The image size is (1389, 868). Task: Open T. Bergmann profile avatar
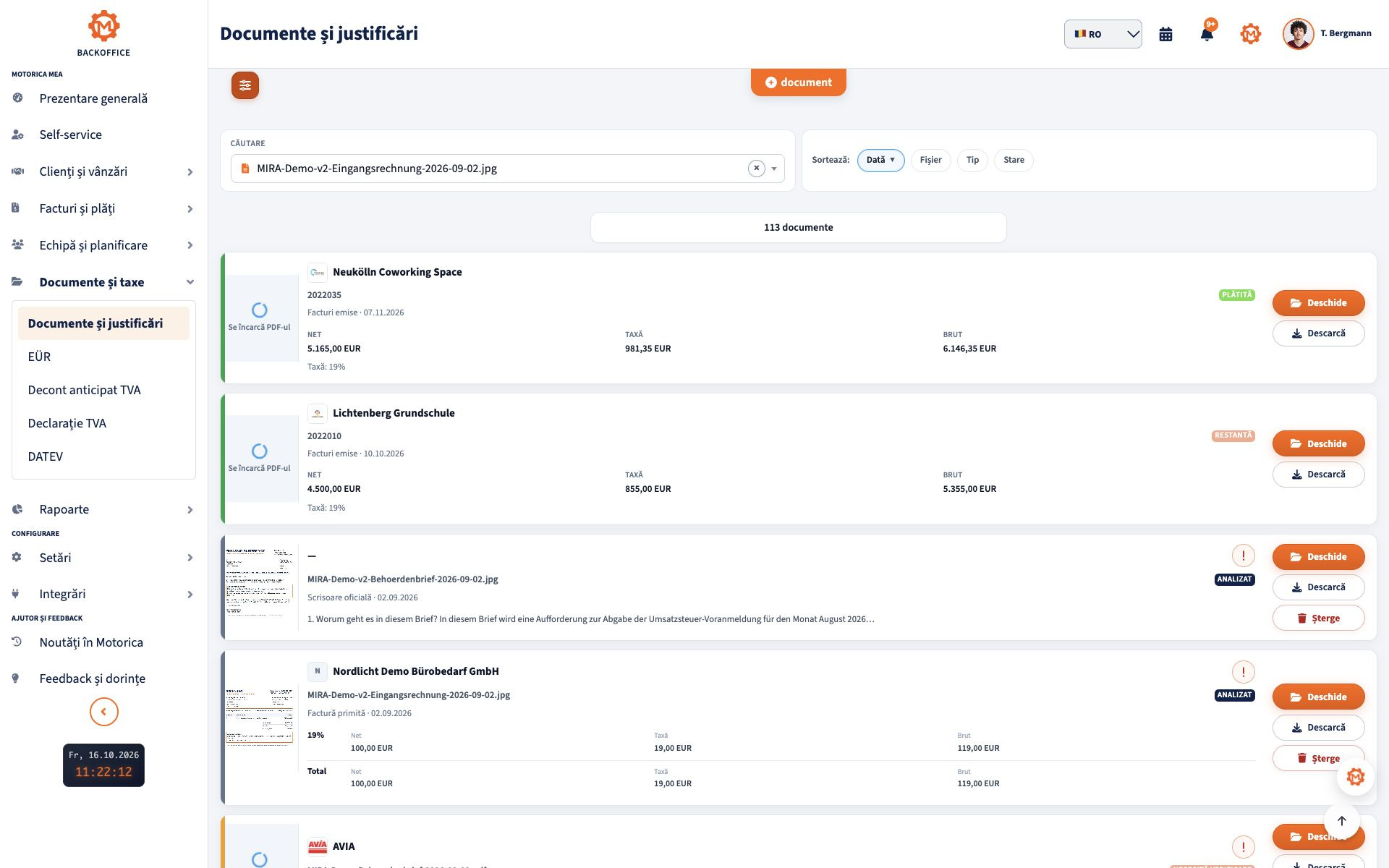pos(1298,34)
